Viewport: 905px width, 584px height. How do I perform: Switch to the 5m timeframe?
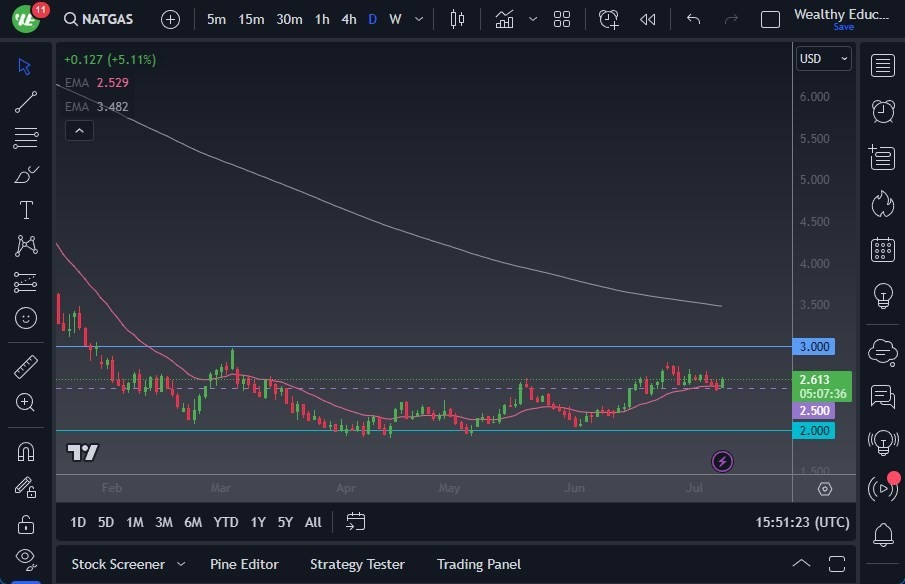click(216, 19)
